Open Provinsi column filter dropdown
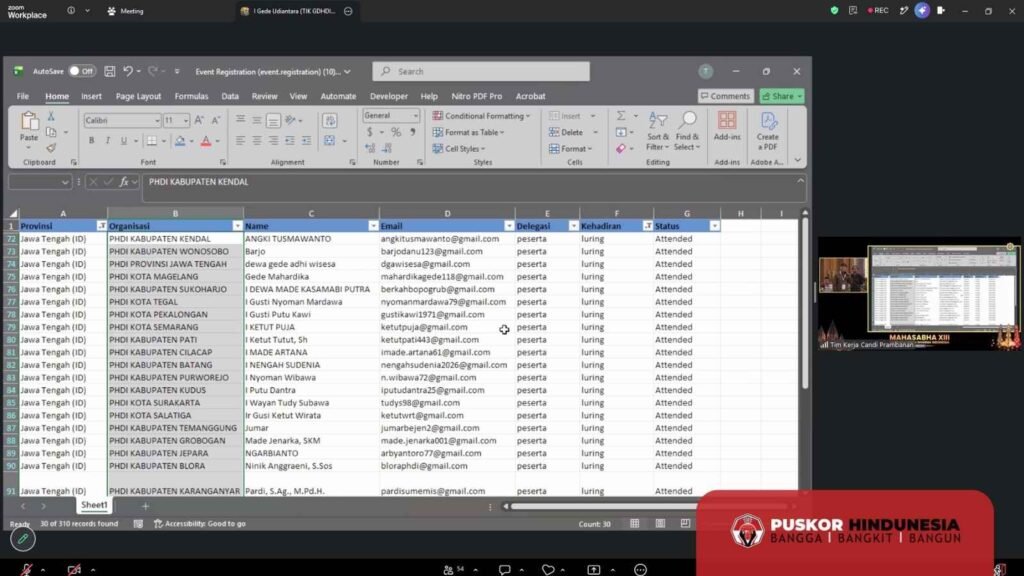The height and width of the screenshot is (576, 1024). pos(102,226)
